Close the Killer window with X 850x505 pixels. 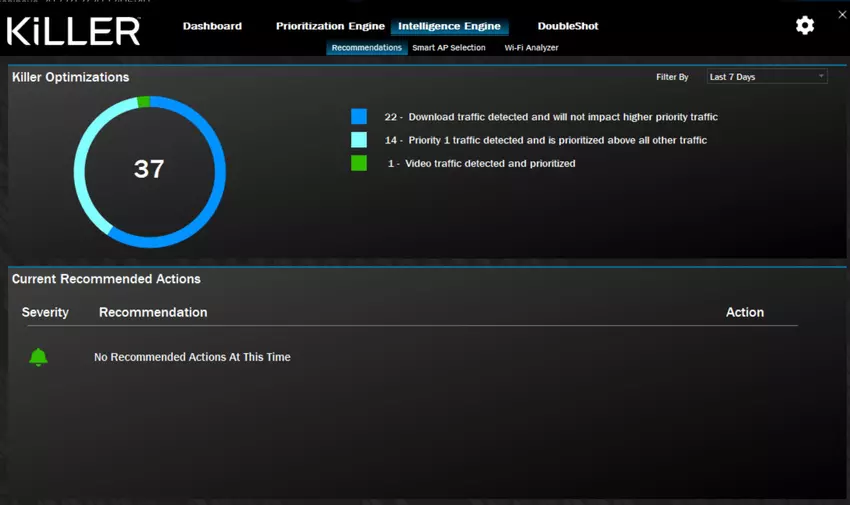[842, 14]
